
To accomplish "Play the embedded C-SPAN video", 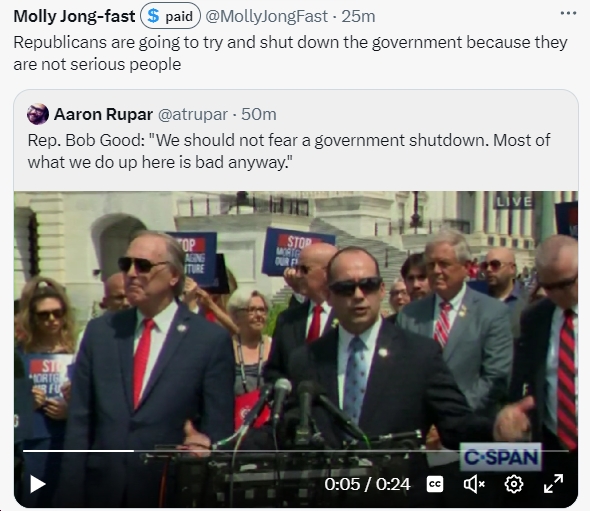I will tap(38, 484).
